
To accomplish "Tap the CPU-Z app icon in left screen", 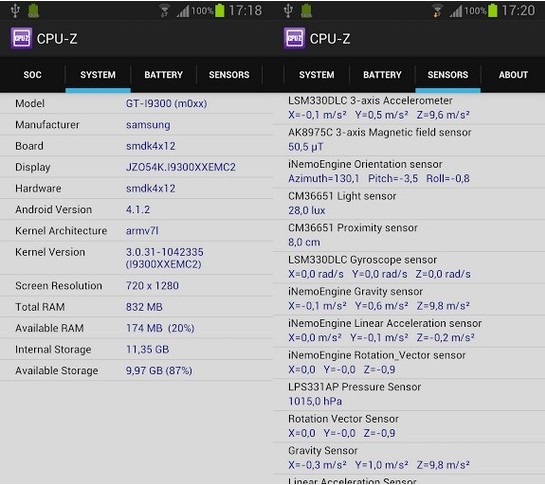I will (21, 38).
